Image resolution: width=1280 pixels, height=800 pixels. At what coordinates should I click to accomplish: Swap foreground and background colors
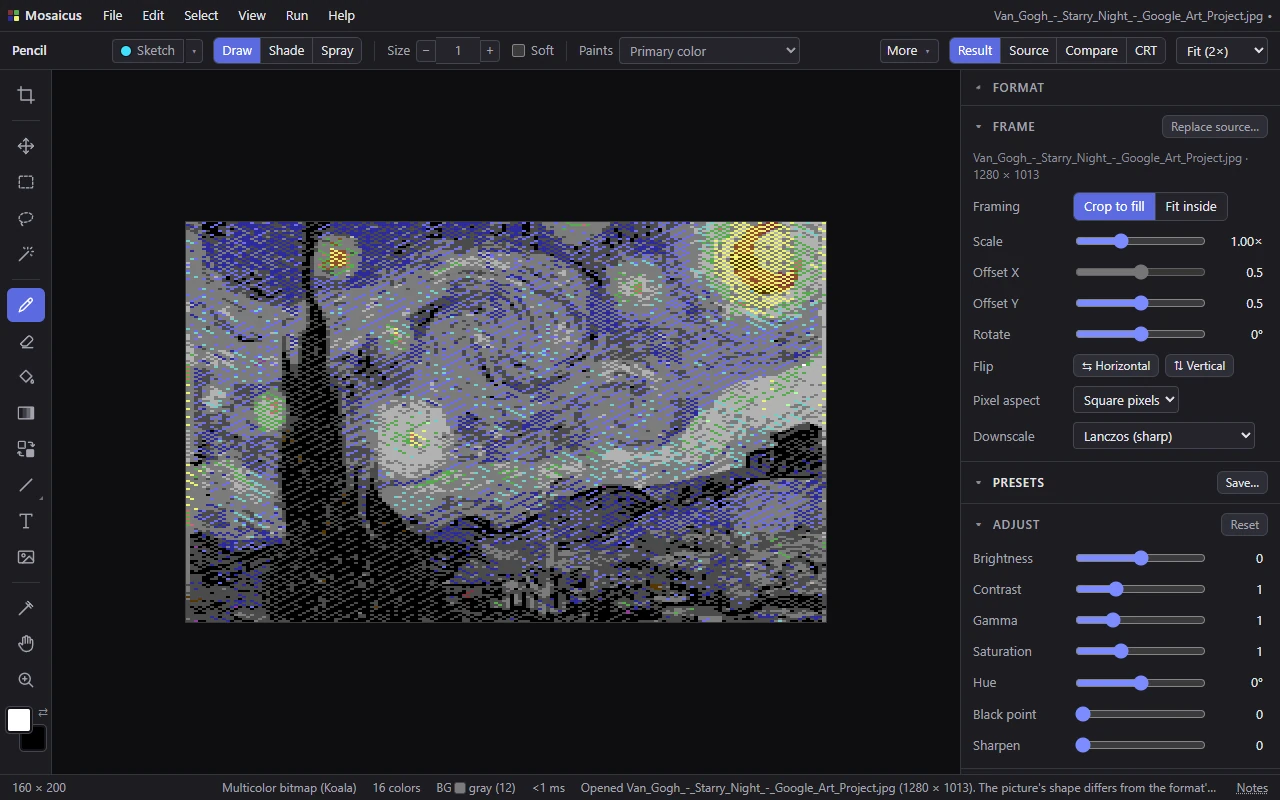(43, 713)
